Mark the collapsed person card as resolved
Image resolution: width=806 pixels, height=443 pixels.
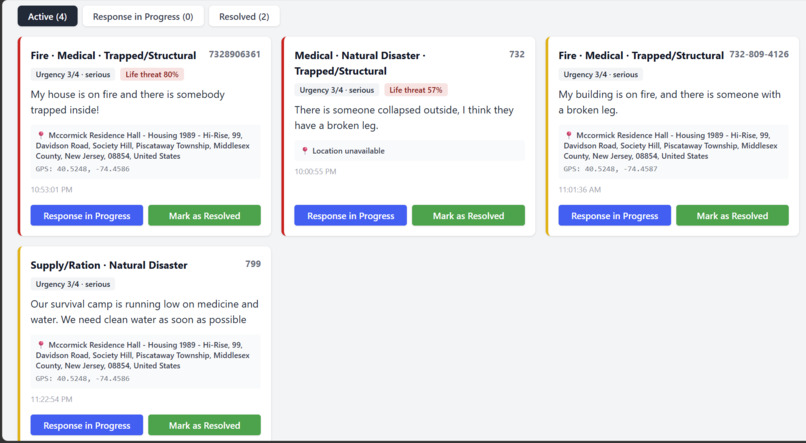click(468, 216)
